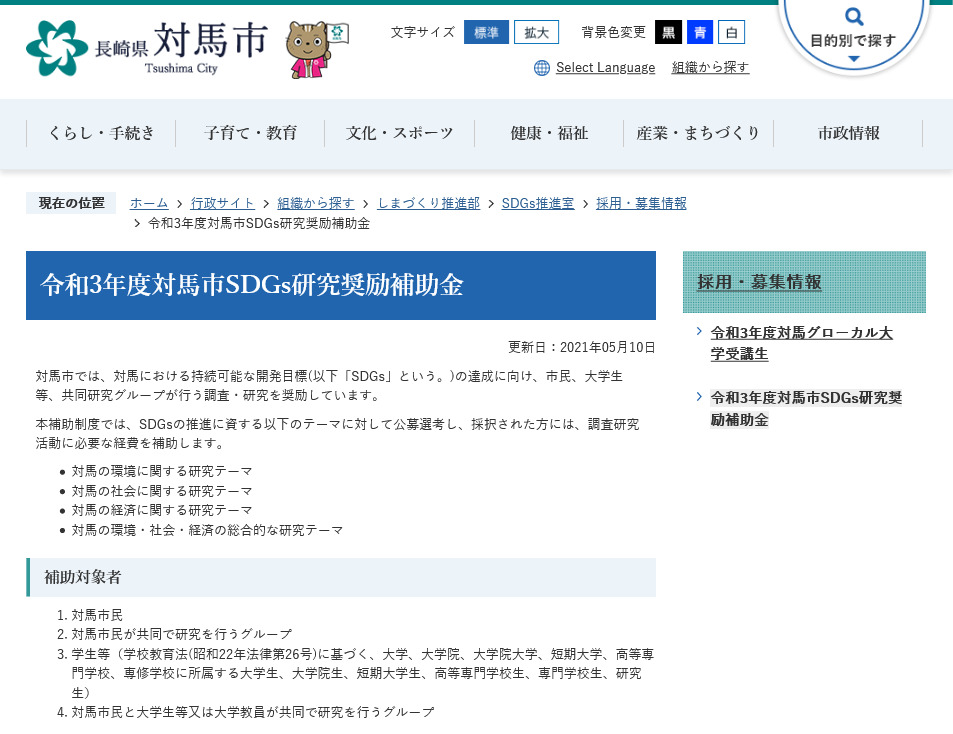Click 組織から探す at the top right
This screenshot has width=953, height=734.
click(710, 68)
